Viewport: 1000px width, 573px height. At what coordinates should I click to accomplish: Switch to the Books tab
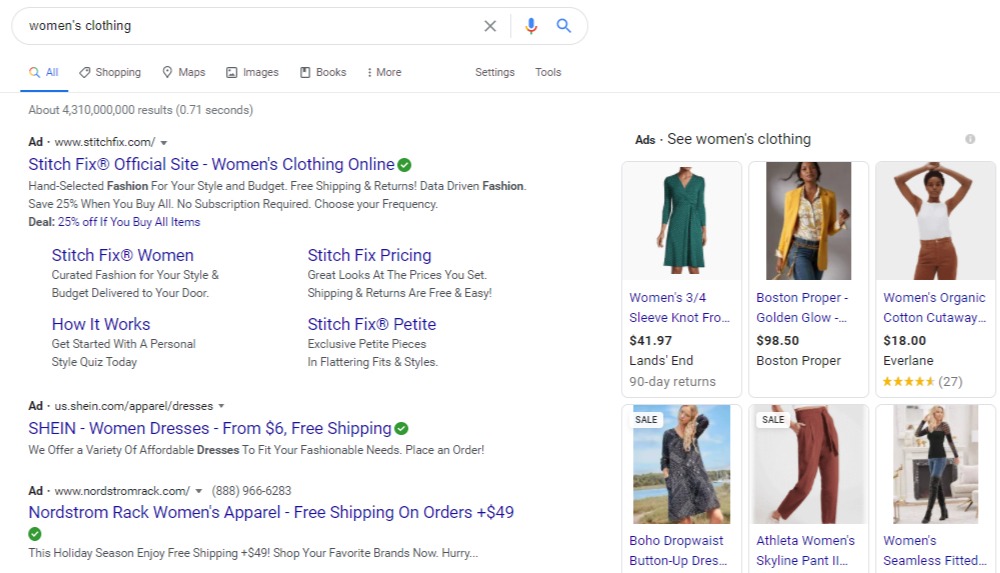pos(323,73)
